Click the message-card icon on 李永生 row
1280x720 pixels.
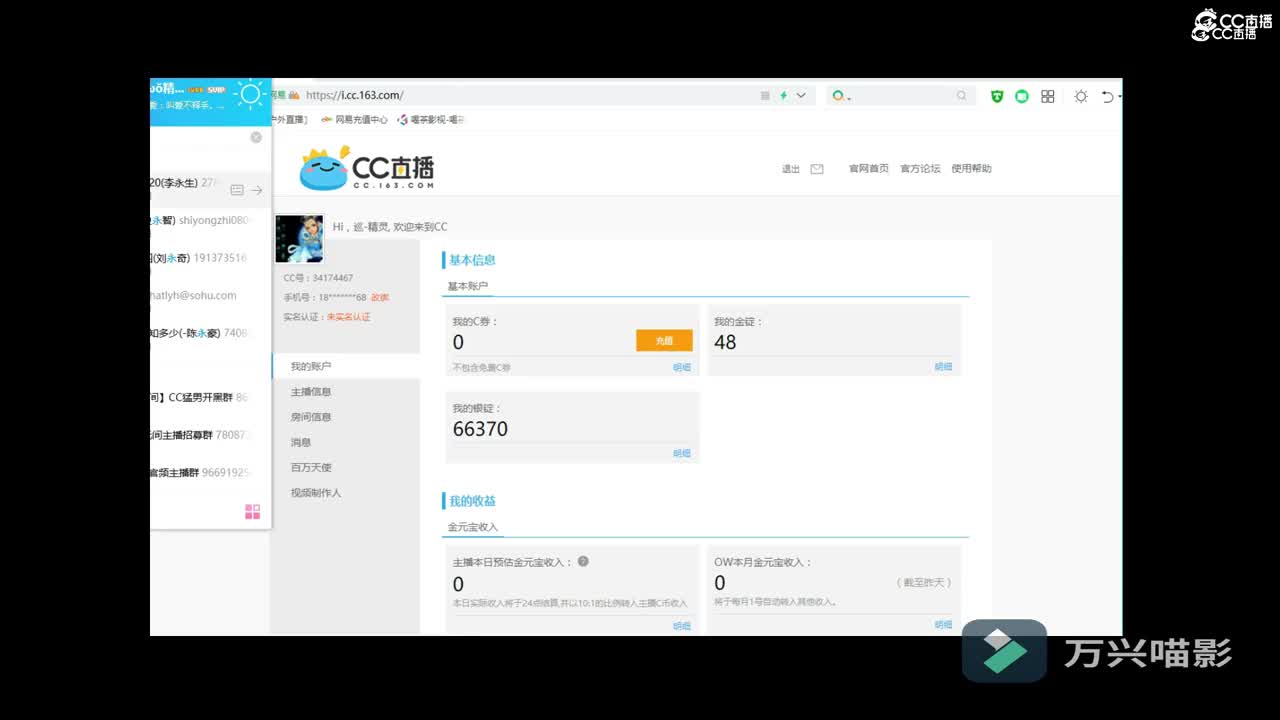(x=237, y=190)
